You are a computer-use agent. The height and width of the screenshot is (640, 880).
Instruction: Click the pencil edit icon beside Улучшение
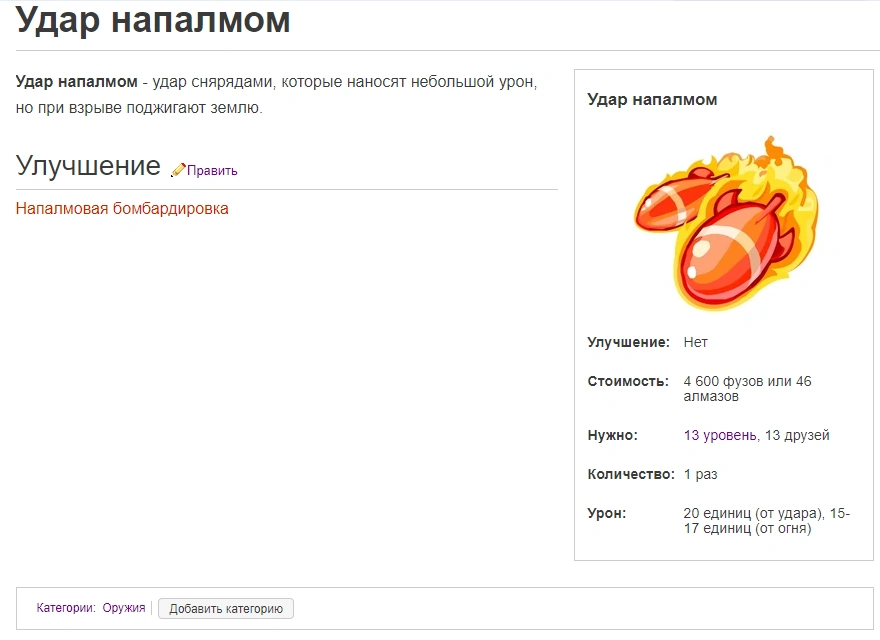(x=178, y=170)
